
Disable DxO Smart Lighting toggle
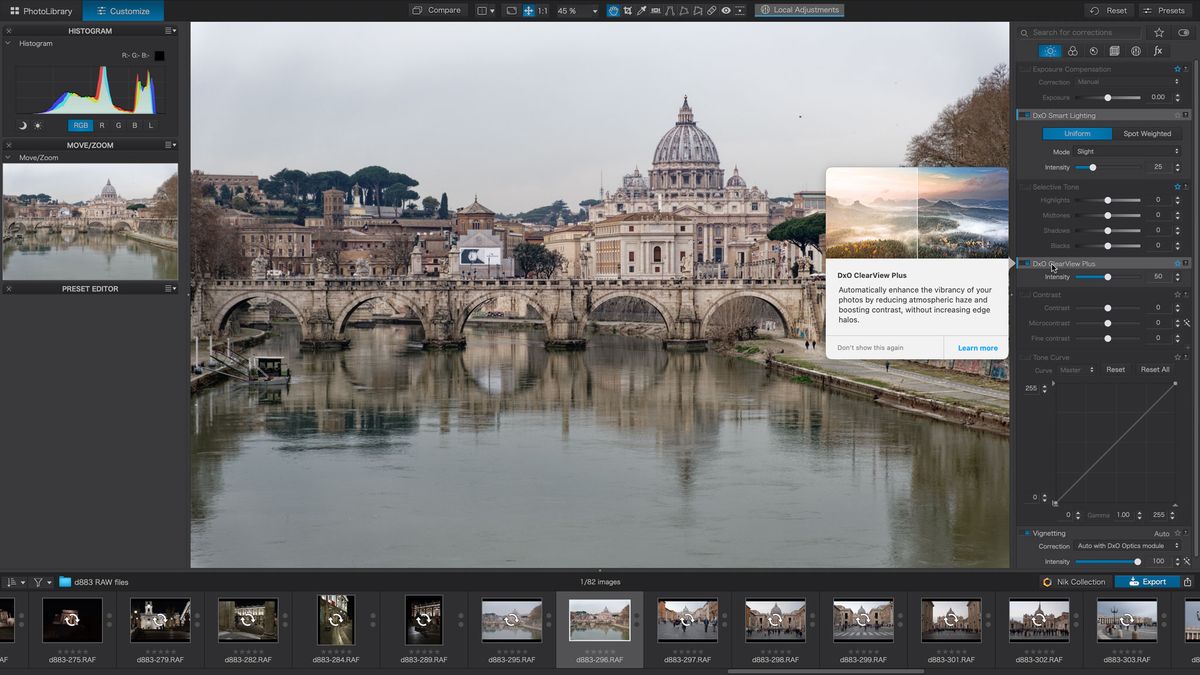(1025, 115)
